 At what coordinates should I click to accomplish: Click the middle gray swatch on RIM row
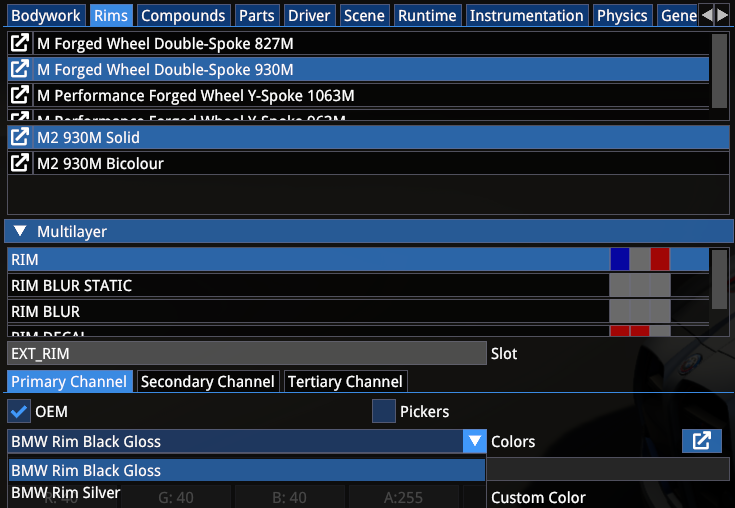click(x=640, y=259)
